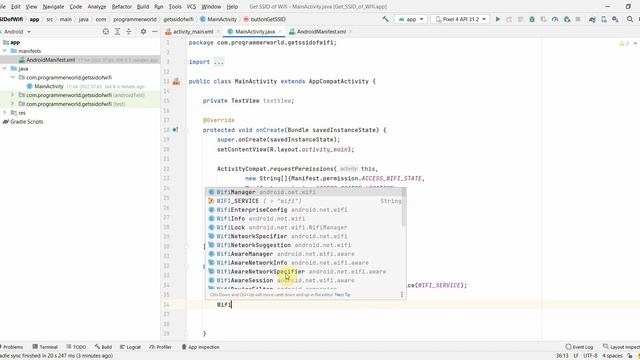
Task: Click the override gutter icon at onCreate
Action: tap(175, 130)
